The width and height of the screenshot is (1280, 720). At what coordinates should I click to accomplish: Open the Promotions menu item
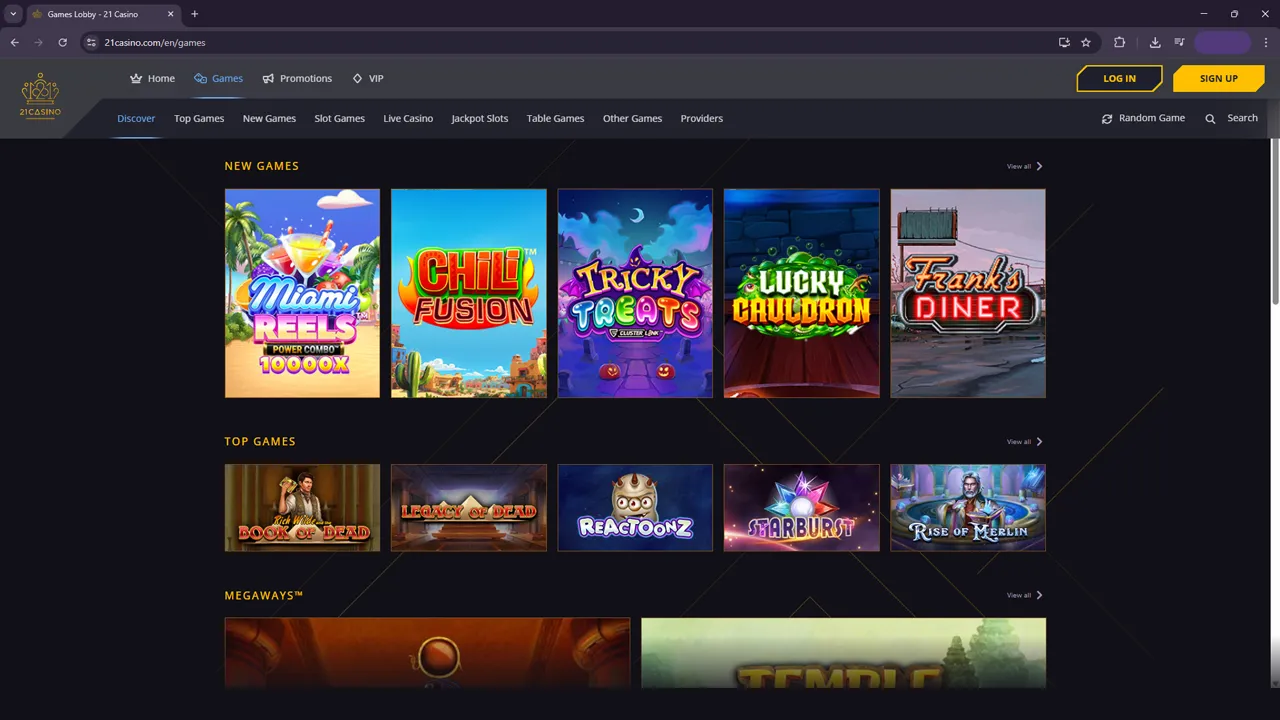(x=297, y=78)
